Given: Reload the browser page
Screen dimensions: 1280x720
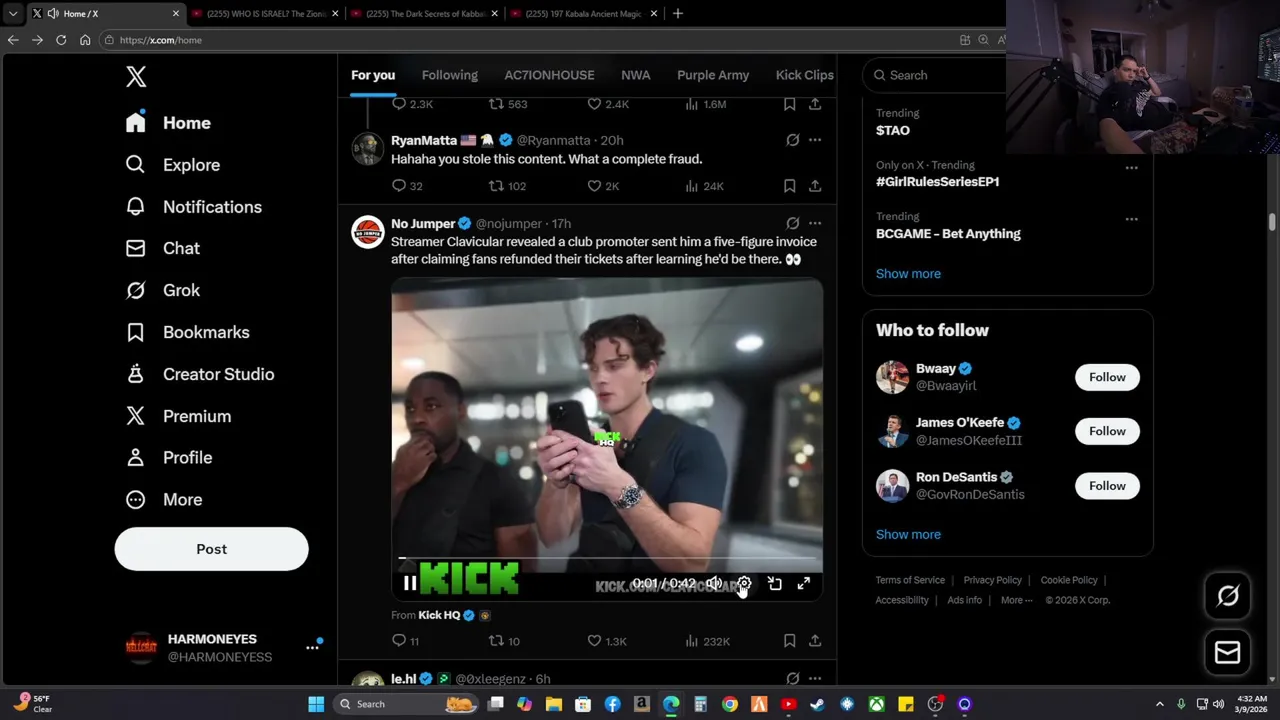Looking at the screenshot, I should [x=61, y=40].
